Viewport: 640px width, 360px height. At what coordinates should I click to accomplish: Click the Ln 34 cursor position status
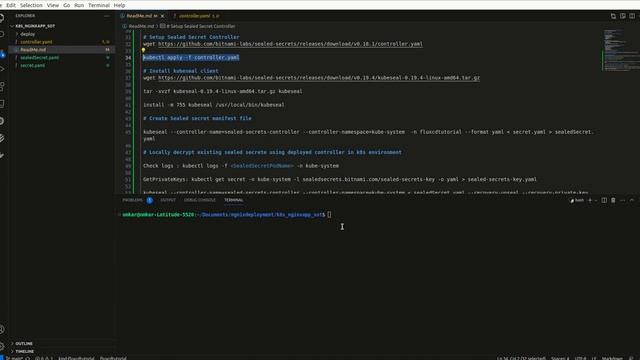(x=521, y=358)
